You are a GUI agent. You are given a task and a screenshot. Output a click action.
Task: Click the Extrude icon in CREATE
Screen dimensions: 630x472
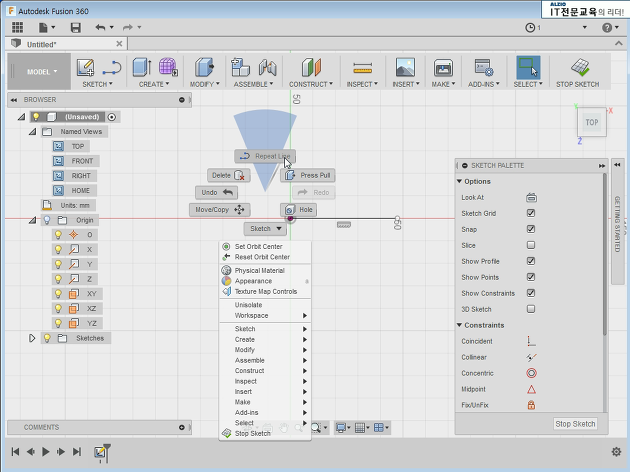click(142, 67)
